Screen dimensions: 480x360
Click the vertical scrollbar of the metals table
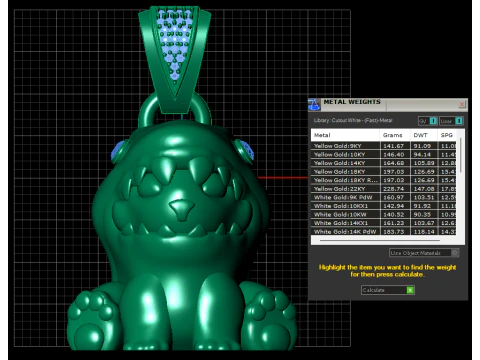460,155
